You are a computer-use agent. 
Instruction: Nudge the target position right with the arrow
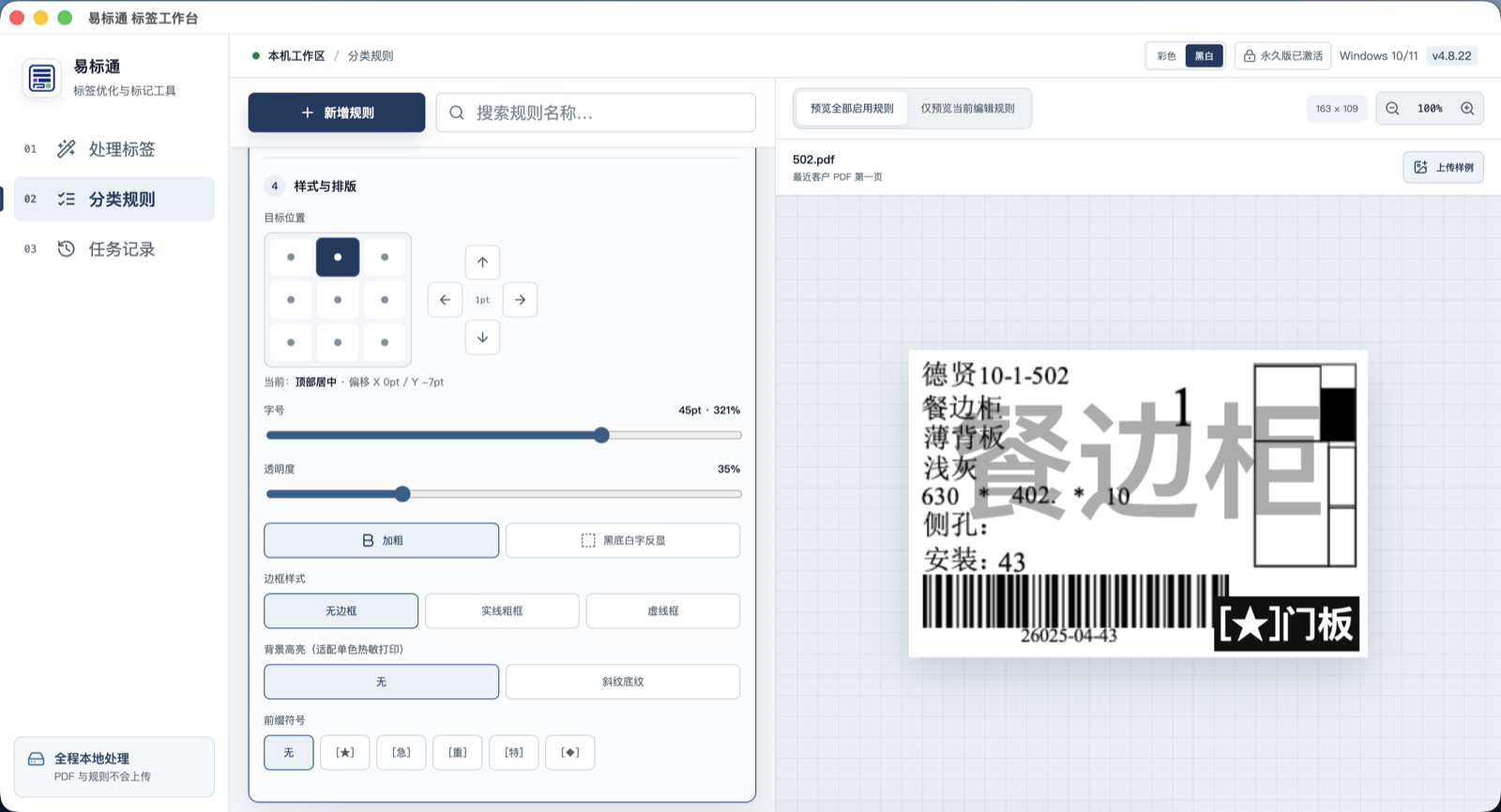coord(520,300)
